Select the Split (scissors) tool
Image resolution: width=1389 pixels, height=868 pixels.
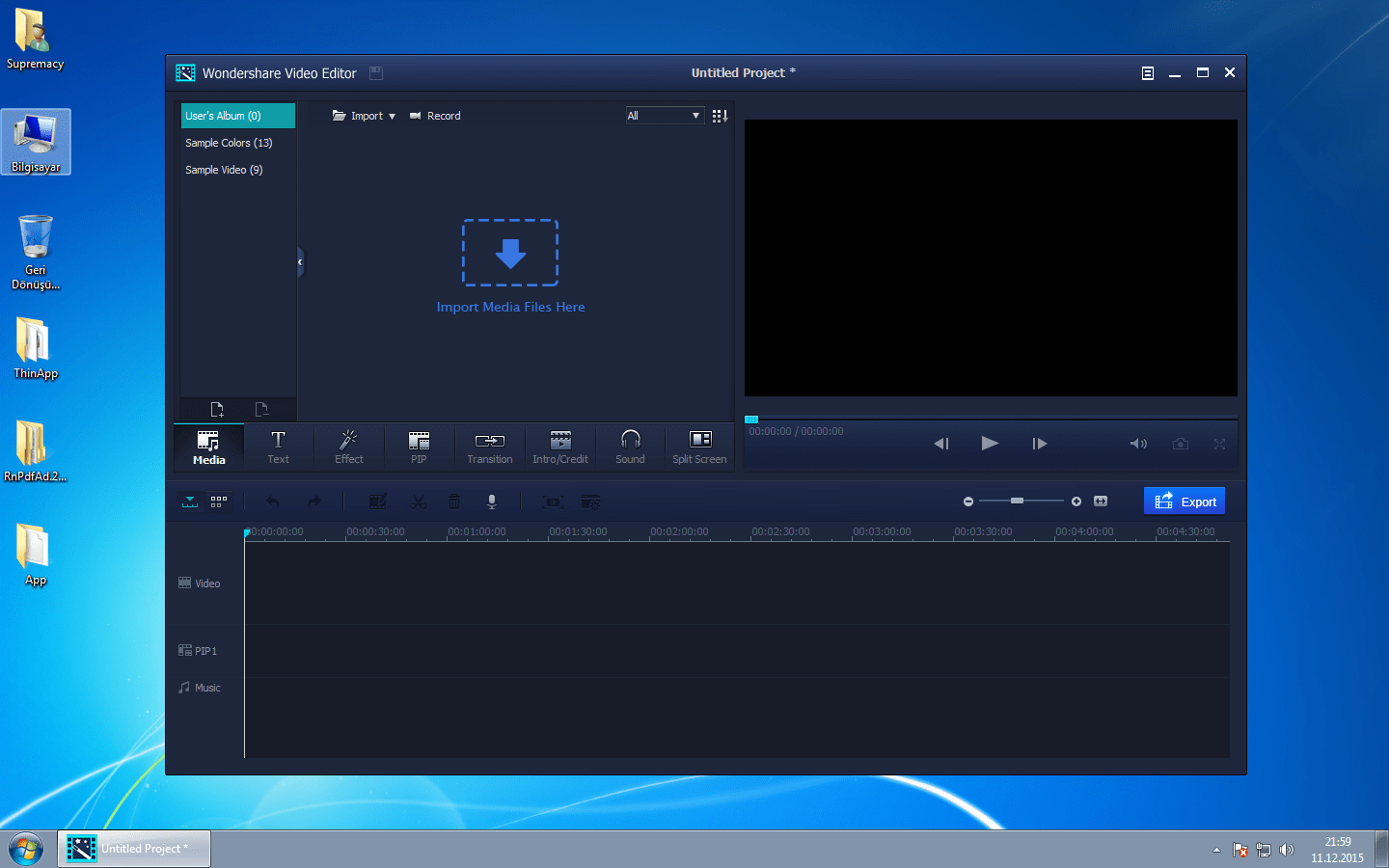pyautogui.click(x=418, y=501)
